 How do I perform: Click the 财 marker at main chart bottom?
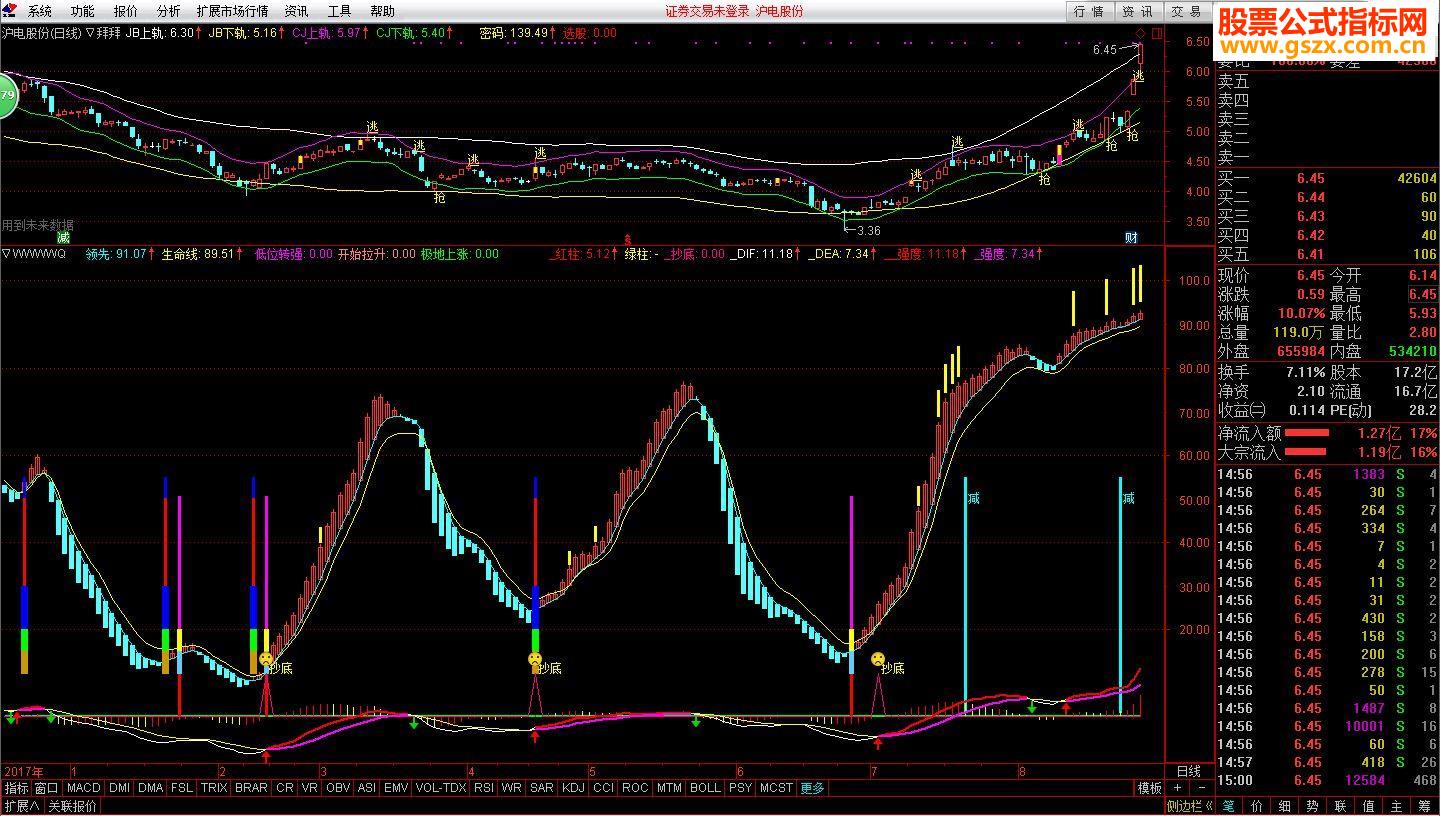click(1131, 237)
